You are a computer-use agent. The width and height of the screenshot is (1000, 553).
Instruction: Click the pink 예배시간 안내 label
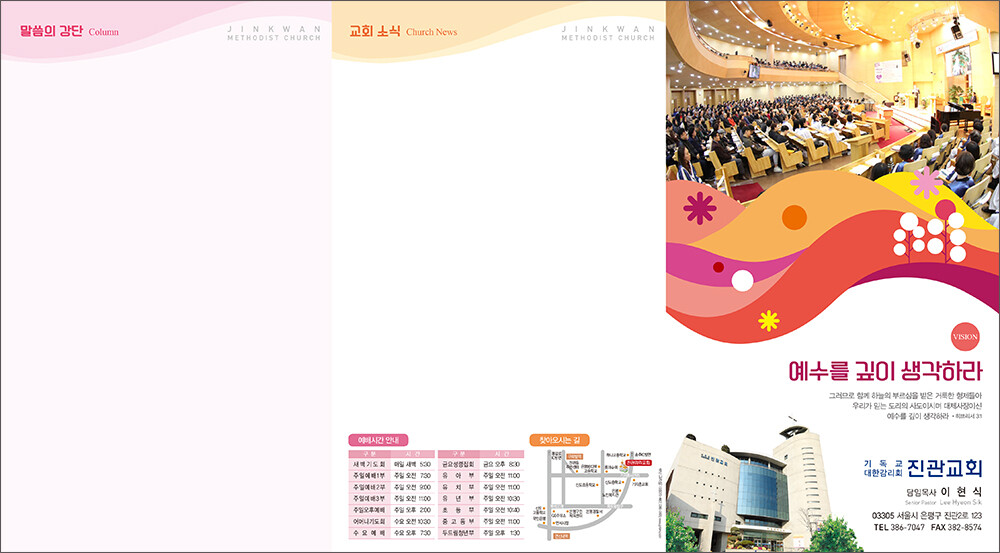point(378,440)
